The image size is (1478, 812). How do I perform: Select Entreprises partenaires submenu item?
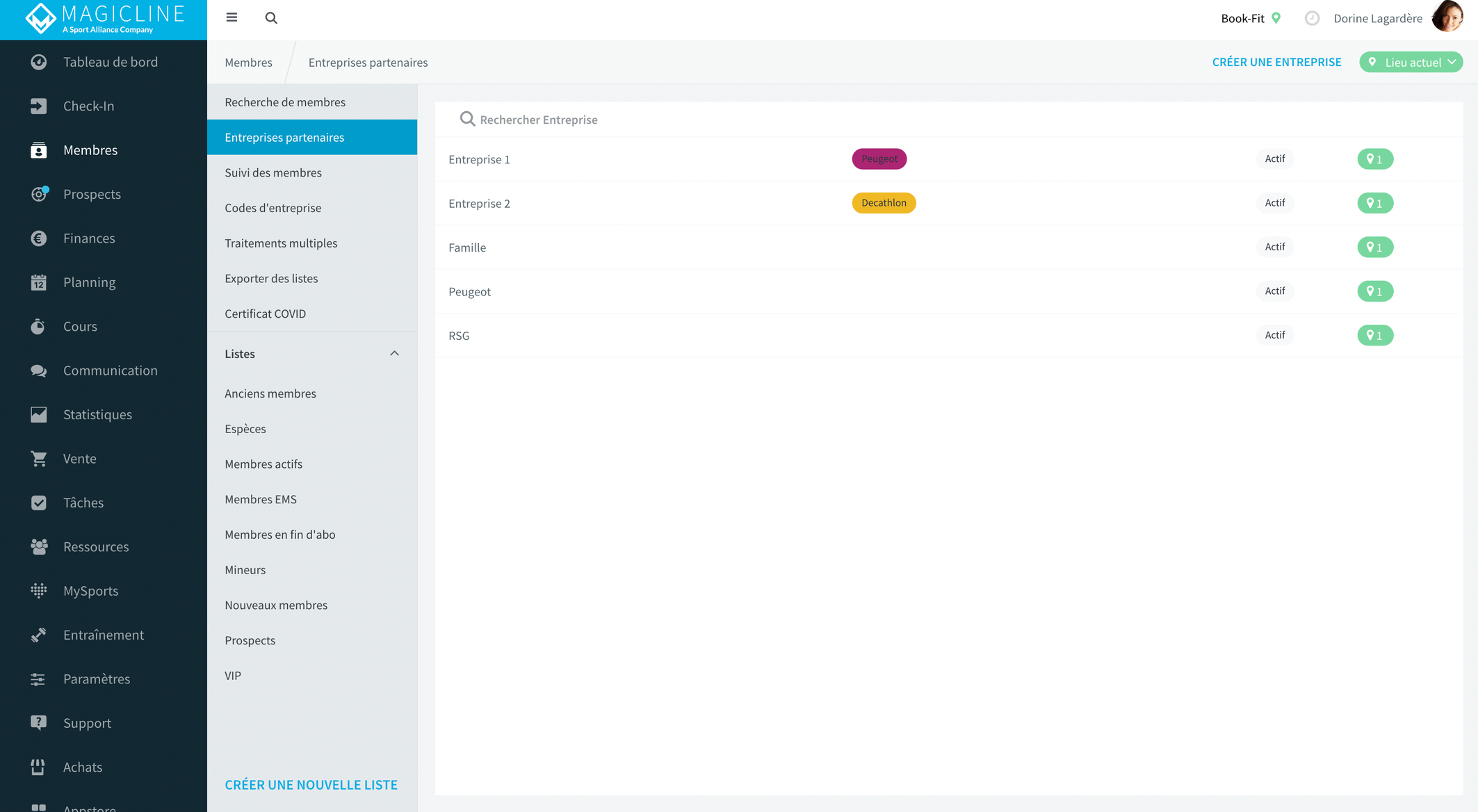tap(312, 137)
